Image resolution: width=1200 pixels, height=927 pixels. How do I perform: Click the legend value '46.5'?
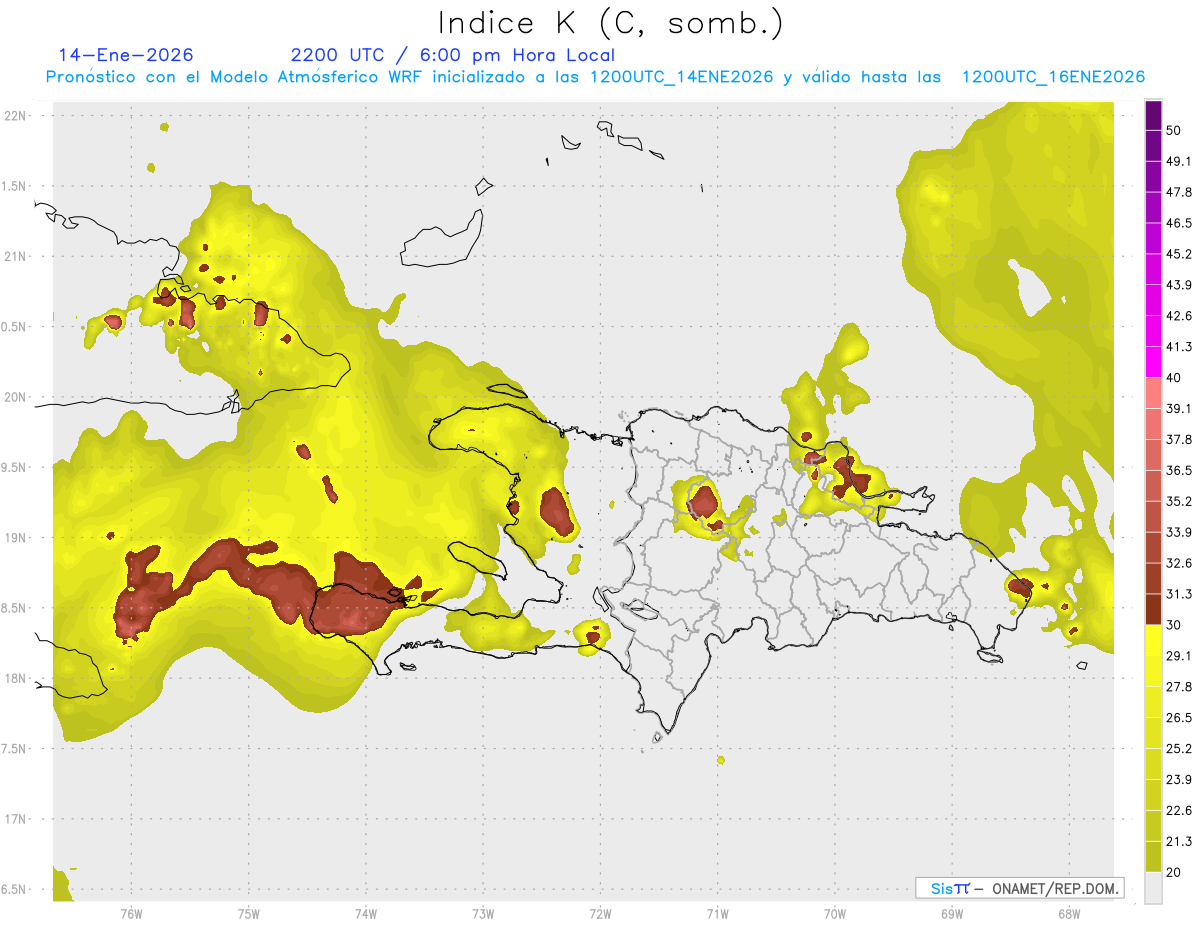click(x=1179, y=223)
